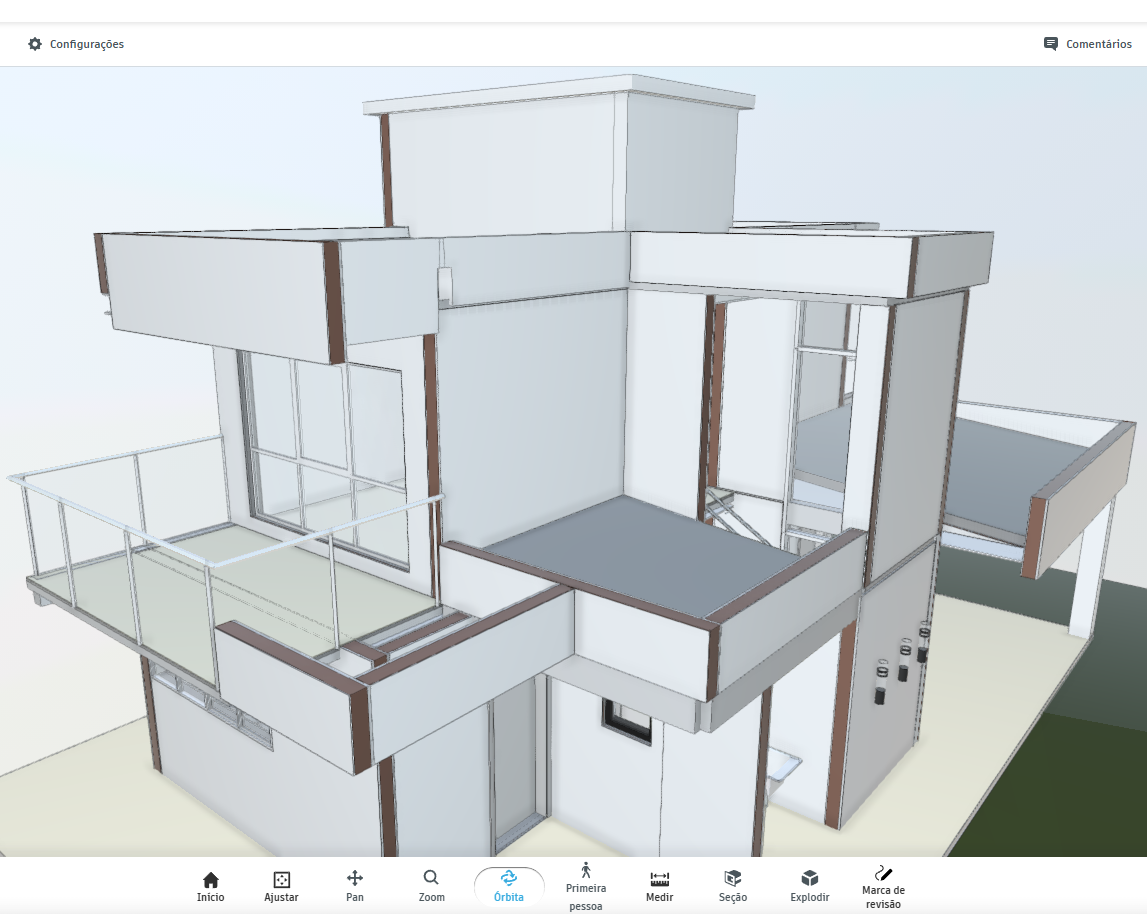Viewport: 1147px width, 914px height.
Task: Select the Seção section-cut tool
Action: 732,886
